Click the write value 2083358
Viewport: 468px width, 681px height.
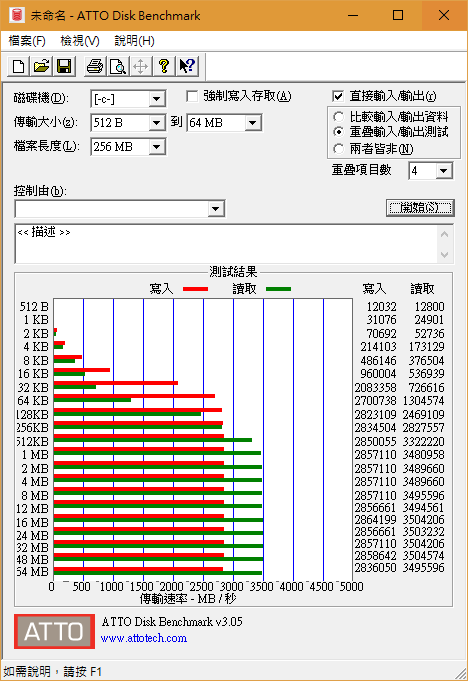[x=376, y=387]
